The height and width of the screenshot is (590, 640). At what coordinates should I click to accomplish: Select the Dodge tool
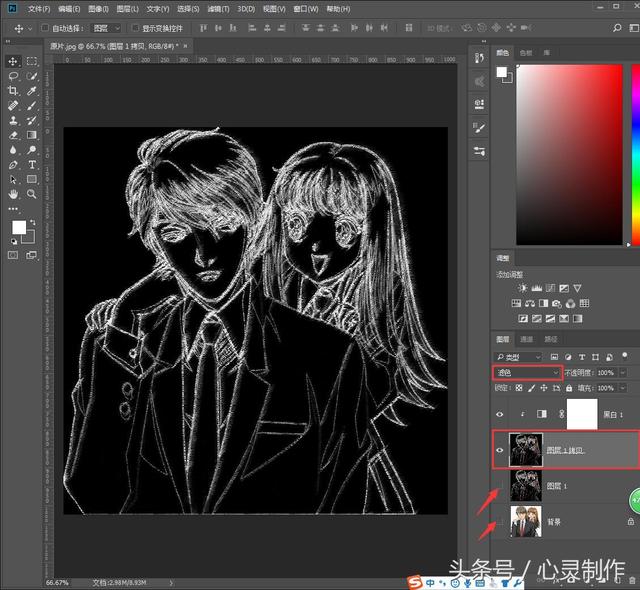(x=32, y=150)
